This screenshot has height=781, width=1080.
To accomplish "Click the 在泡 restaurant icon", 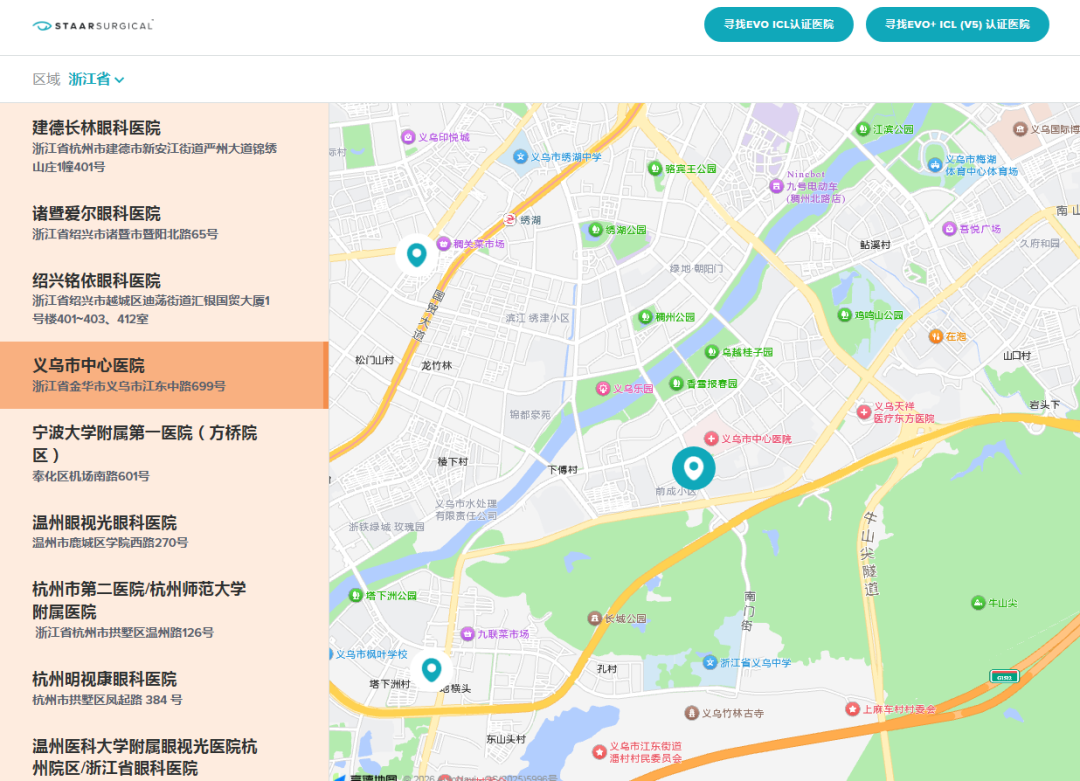I will click(x=935, y=336).
